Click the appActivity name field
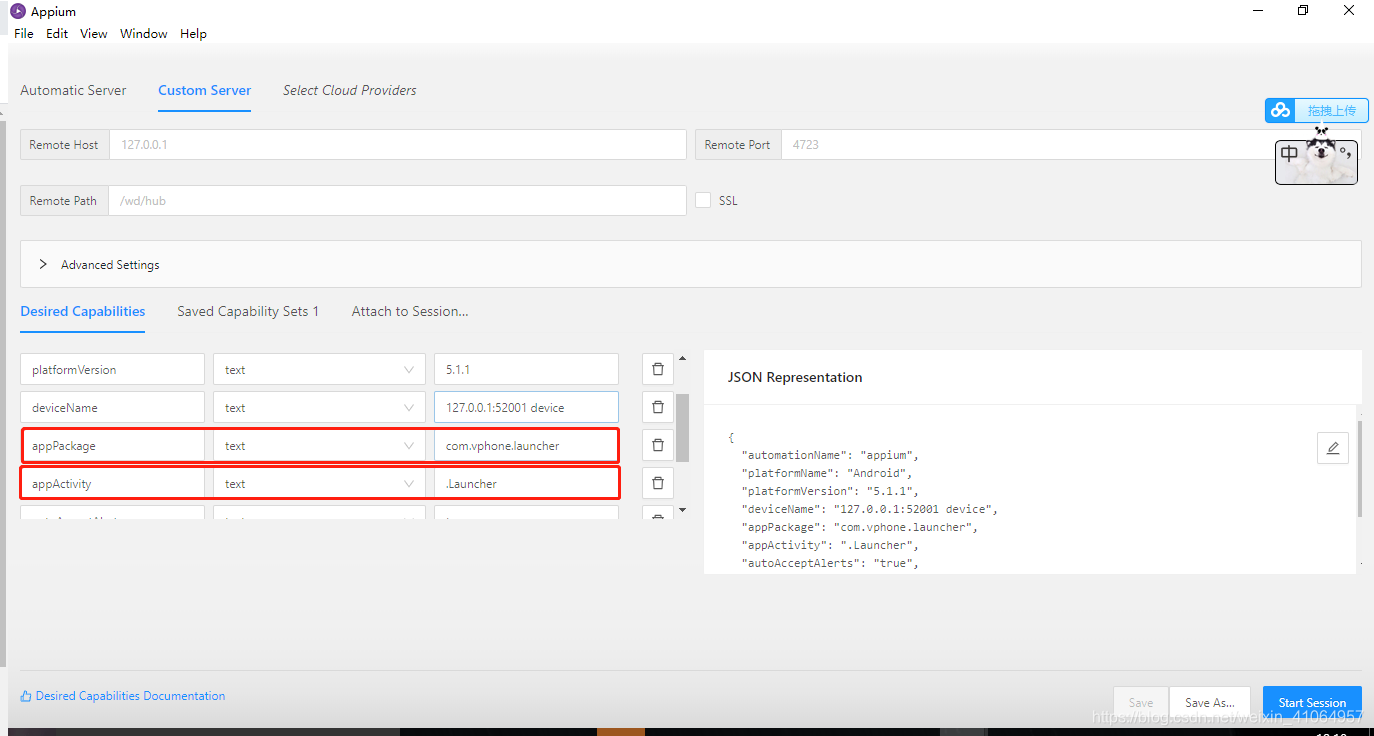Image resolution: width=1374 pixels, height=736 pixels. (x=112, y=483)
